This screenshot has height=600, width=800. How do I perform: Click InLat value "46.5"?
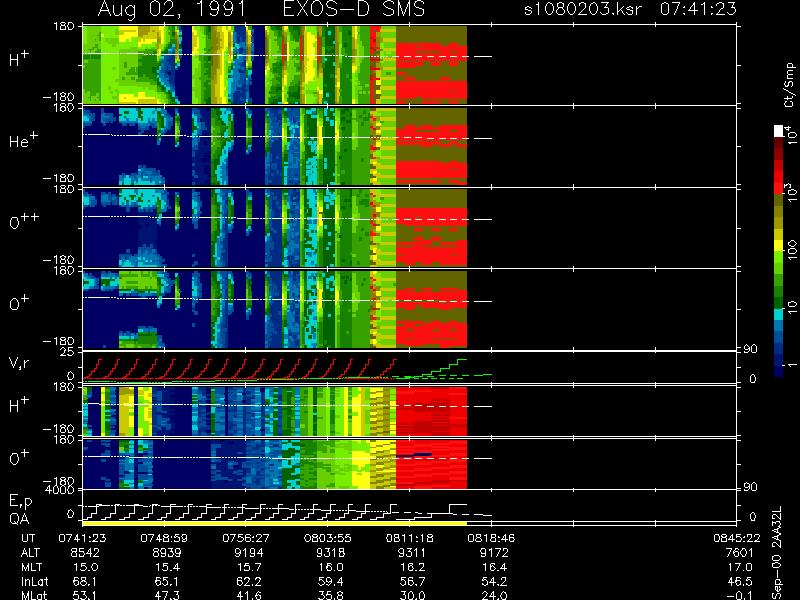pyautogui.click(x=740, y=581)
